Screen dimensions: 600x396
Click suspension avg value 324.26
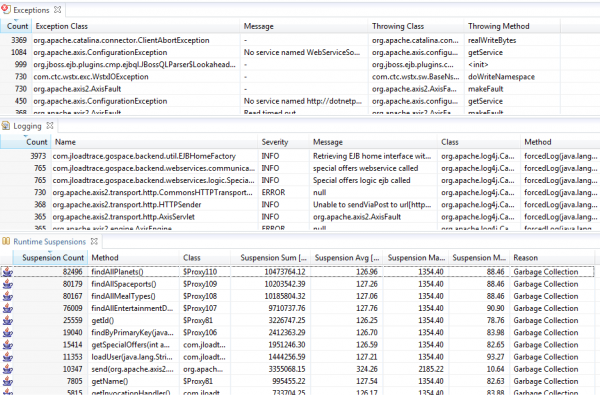(367, 369)
